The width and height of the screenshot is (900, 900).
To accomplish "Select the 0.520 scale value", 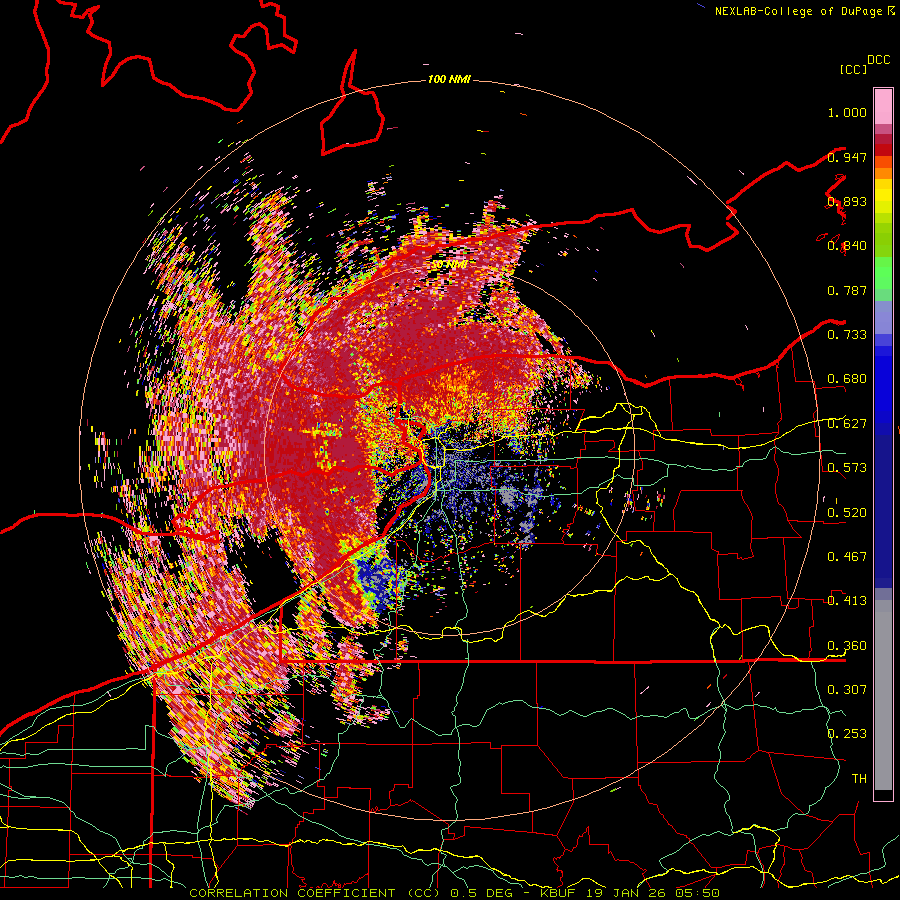I will 847,513.
